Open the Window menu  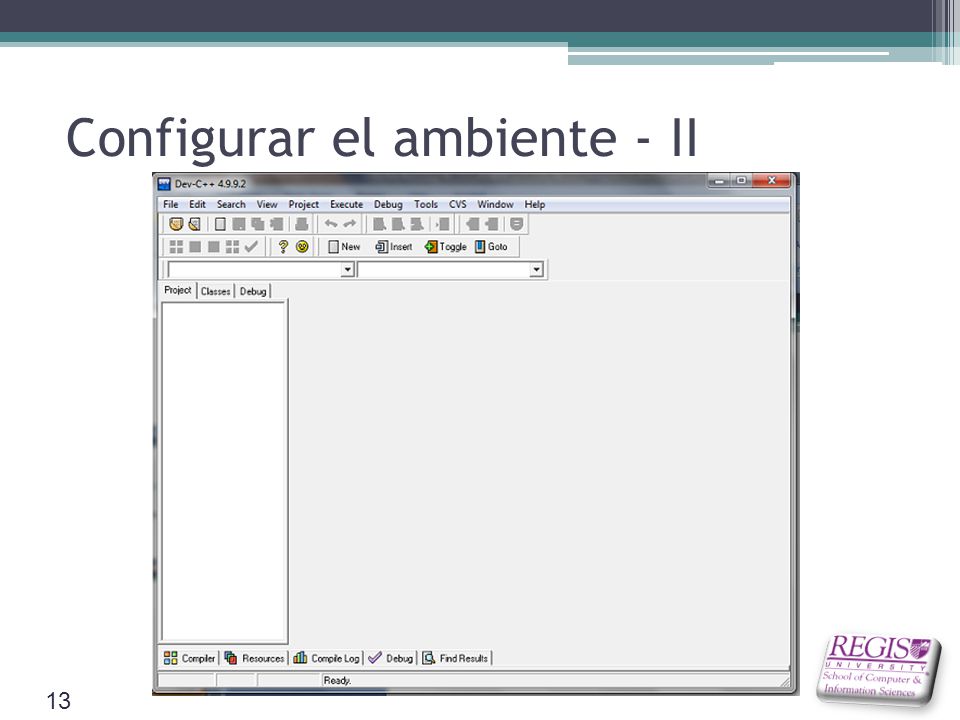click(495, 204)
